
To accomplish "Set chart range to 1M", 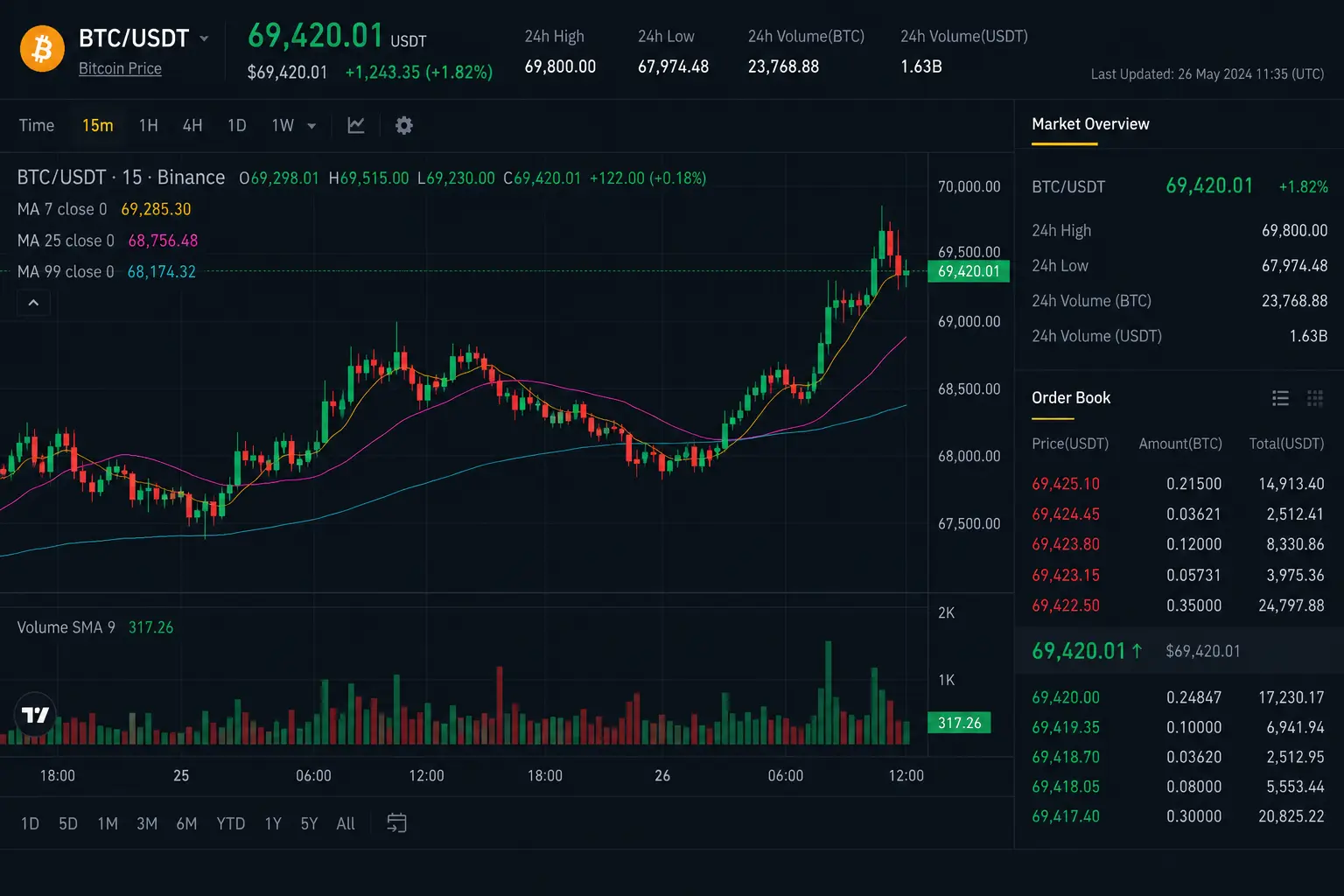I will click(108, 823).
